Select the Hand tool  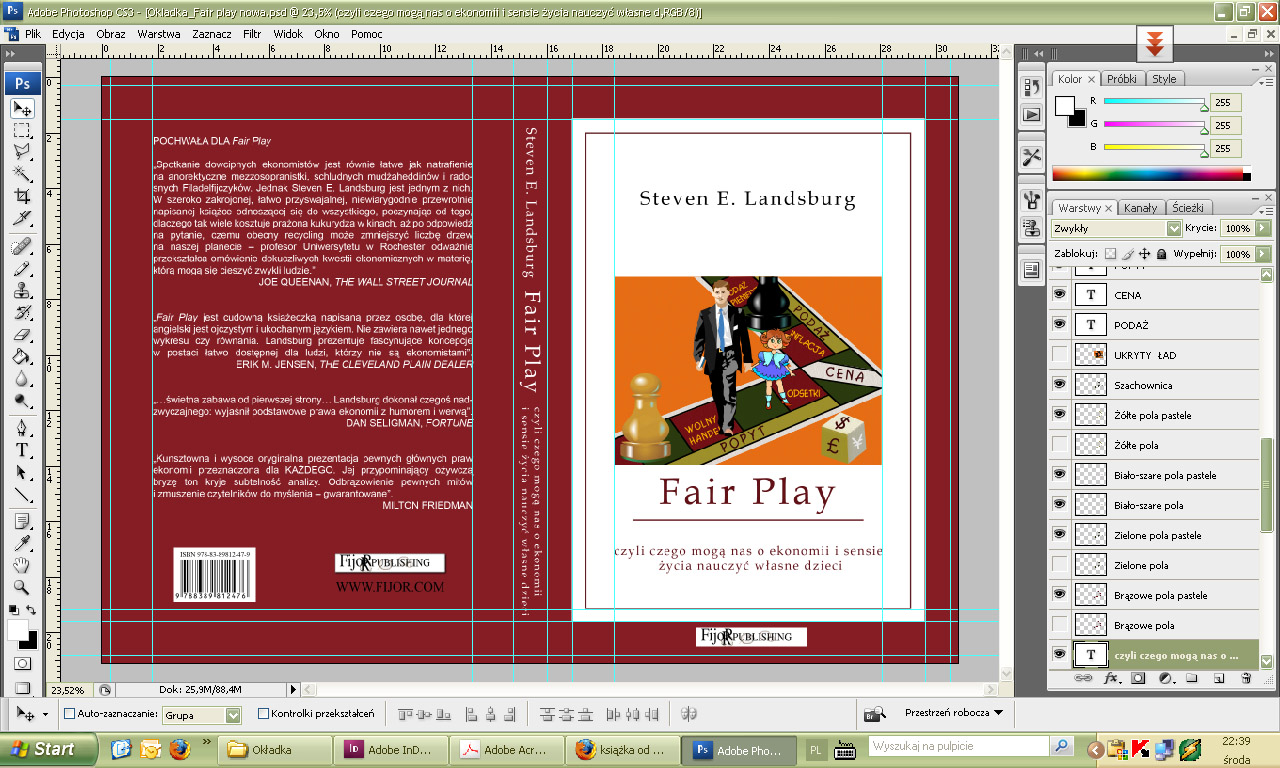pyautogui.click(x=22, y=566)
